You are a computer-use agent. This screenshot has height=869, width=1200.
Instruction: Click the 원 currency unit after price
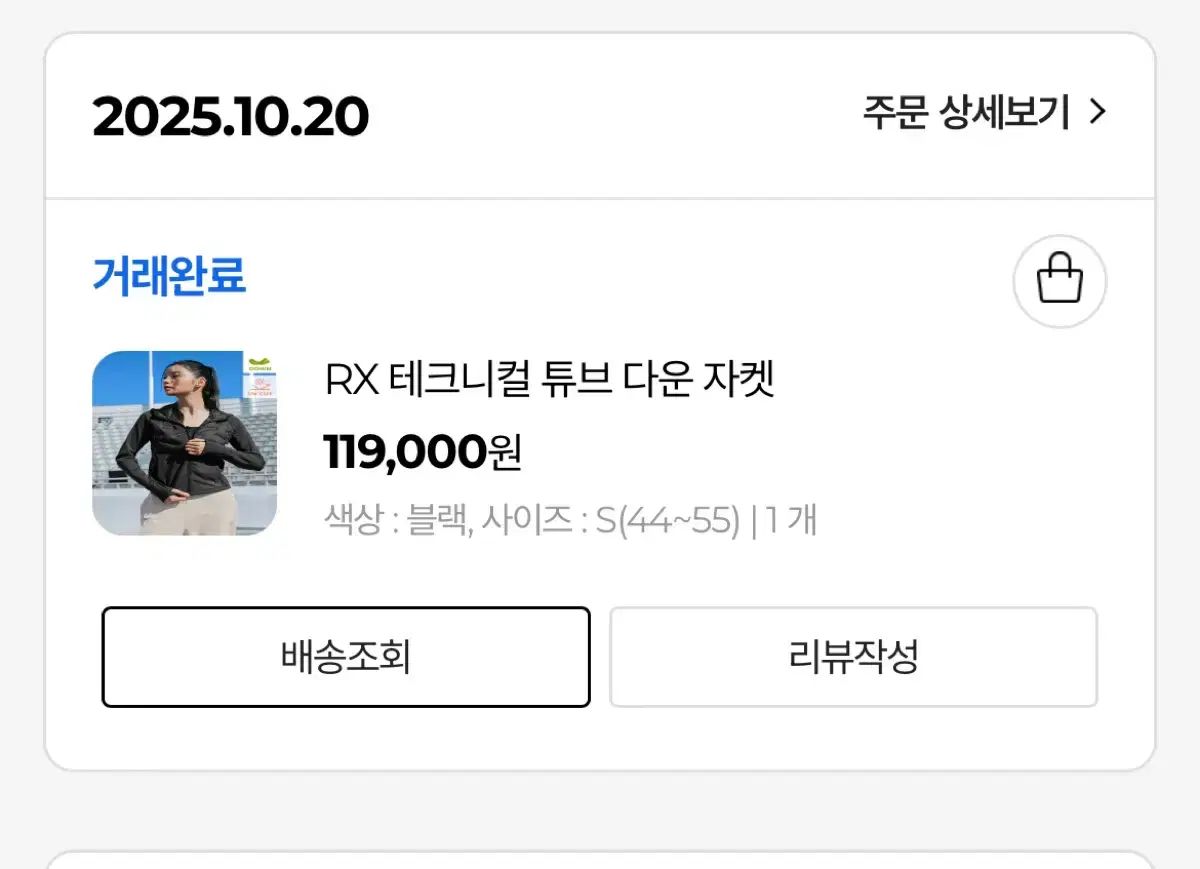pos(505,453)
